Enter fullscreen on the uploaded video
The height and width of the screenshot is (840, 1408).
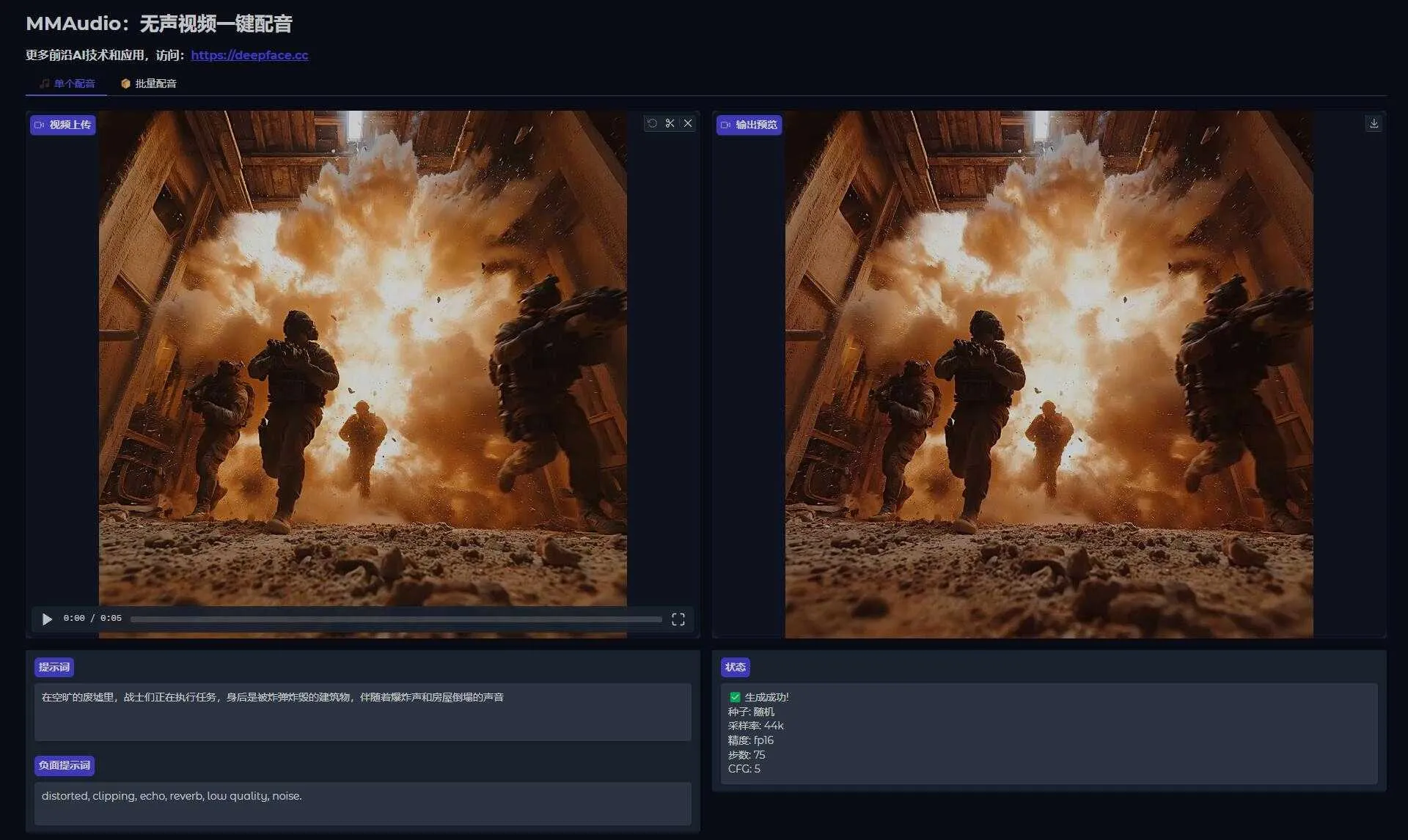[678, 619]
